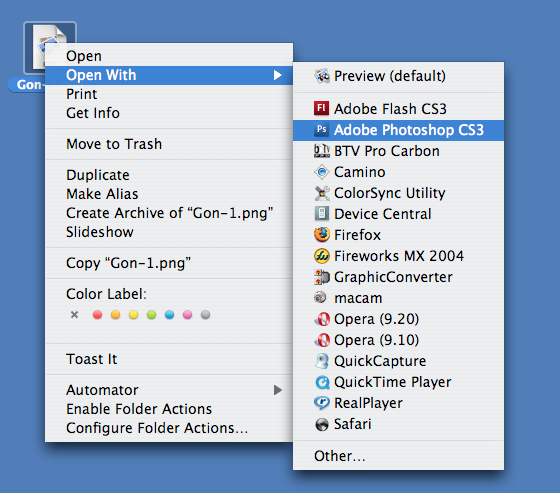Expand the Open With submenu arrow

click(278, 75)
